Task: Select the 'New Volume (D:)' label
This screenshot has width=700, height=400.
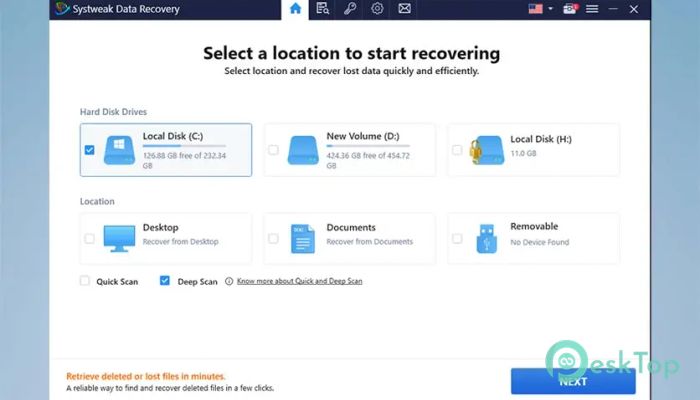Action: click(363, 136)
